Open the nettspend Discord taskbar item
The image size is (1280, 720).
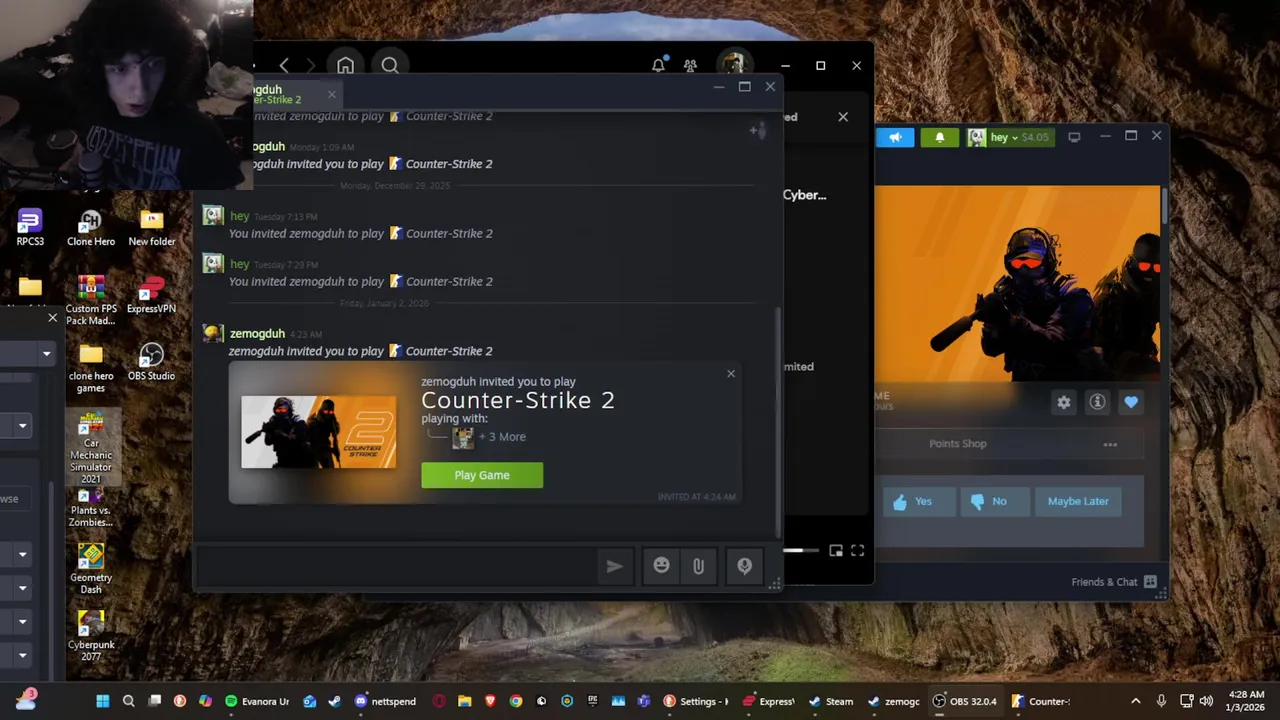click(385, 701)
